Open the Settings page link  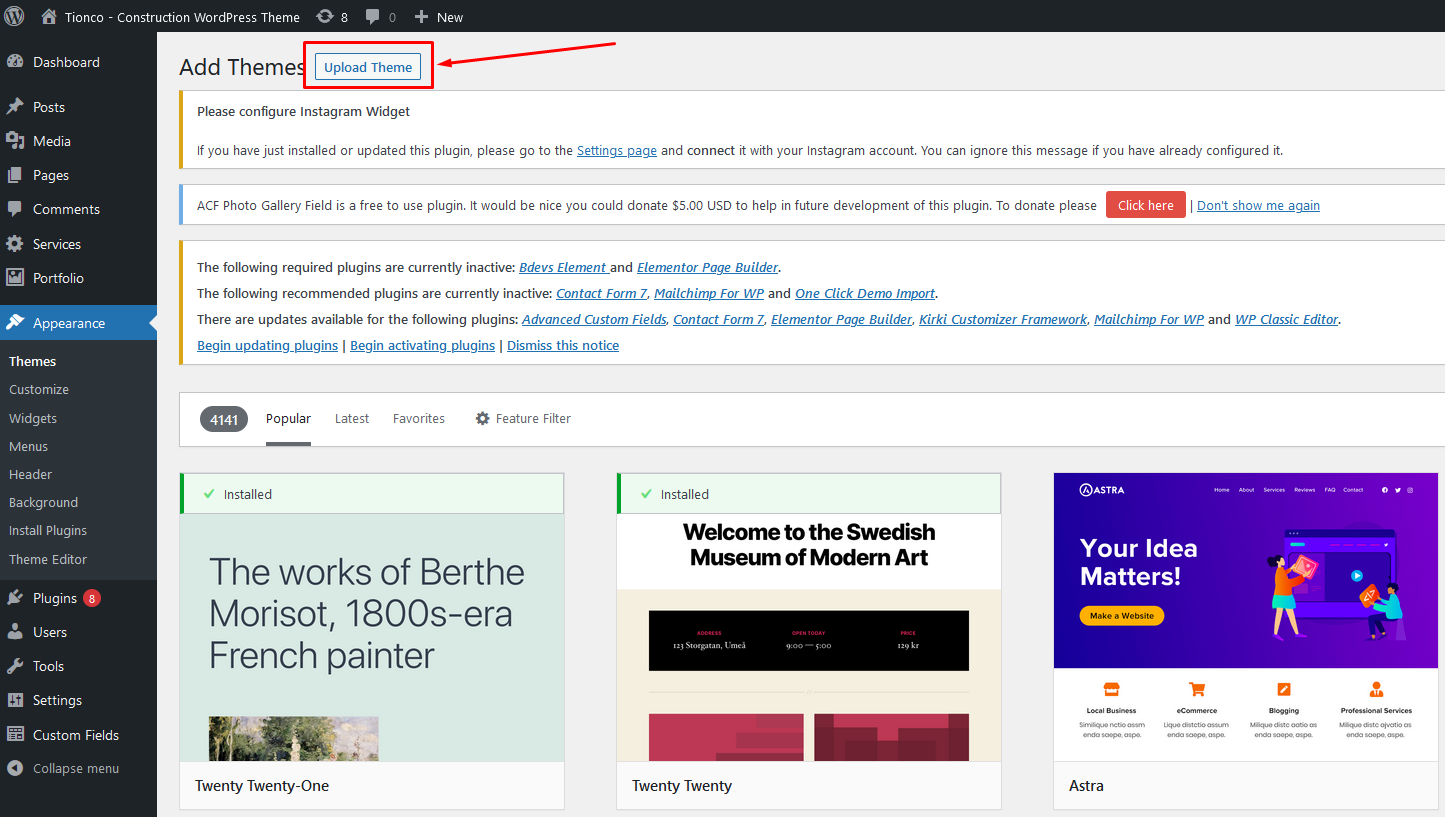click(617, 150)
